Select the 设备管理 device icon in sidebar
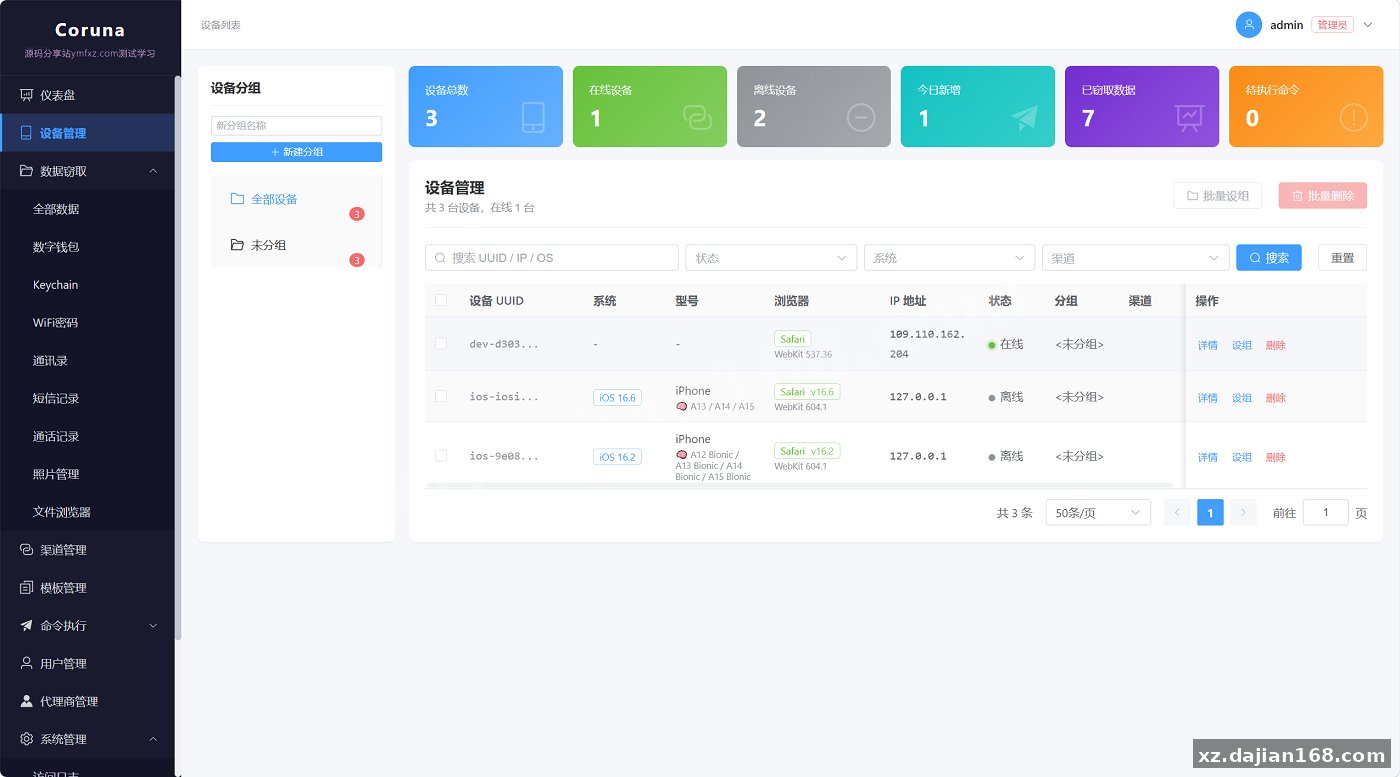This screenshot has height=777, width=1400. coord(26,133)
